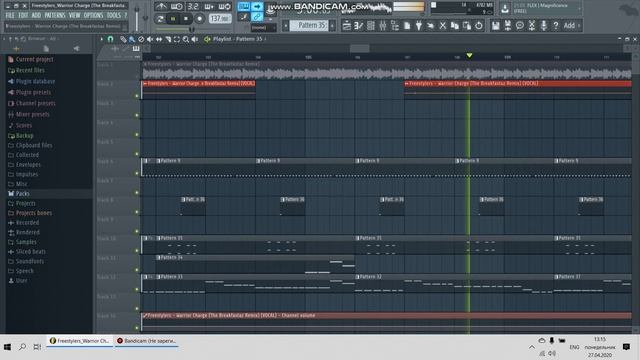The image size is (640, 360).
Task: Click the tempo 137 field
Action: (220, 19)
